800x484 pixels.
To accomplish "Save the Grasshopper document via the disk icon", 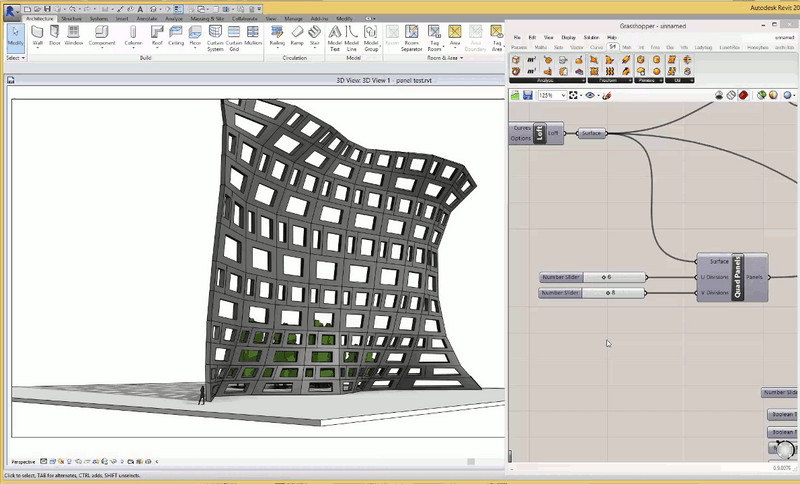I will click(x=527, y=96).
